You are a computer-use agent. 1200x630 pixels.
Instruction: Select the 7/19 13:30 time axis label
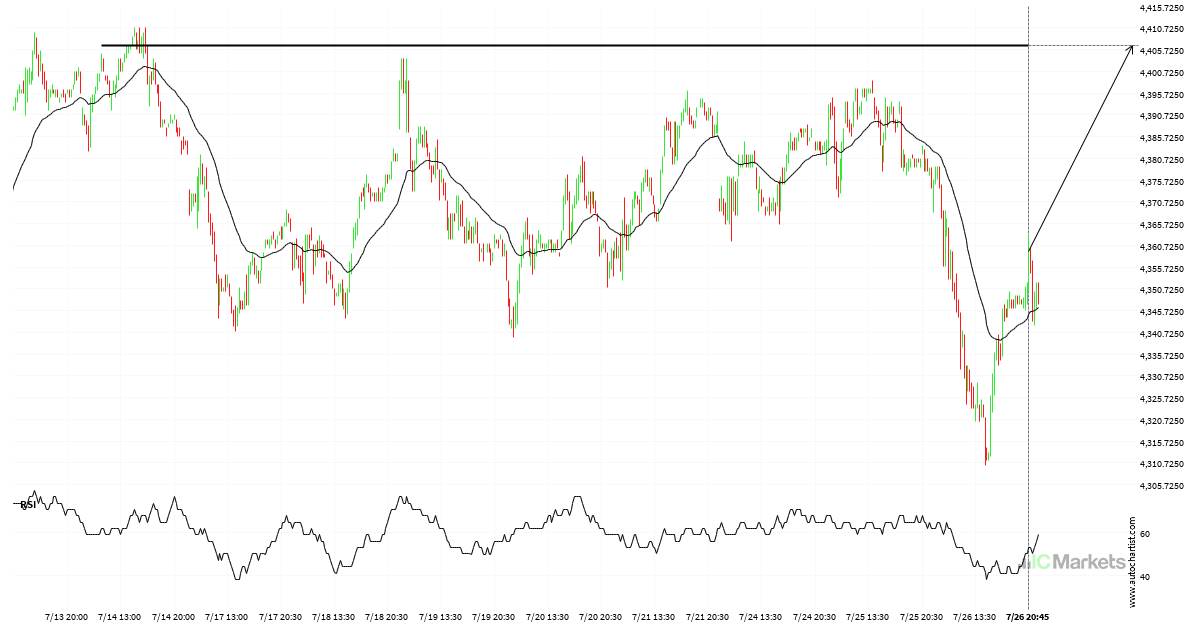point(440,617)
